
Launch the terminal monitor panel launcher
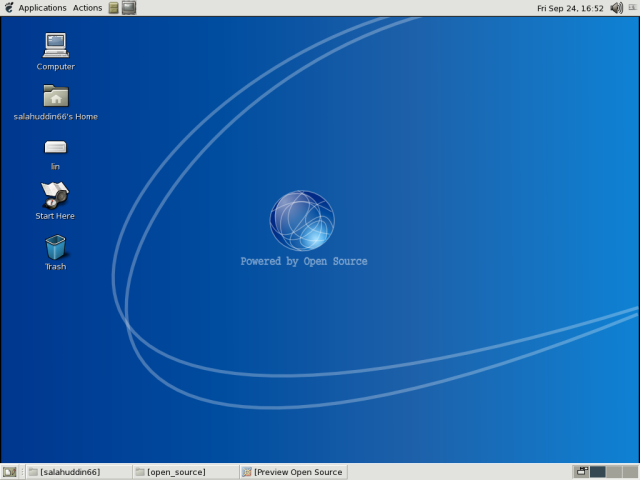coord(129,8)
